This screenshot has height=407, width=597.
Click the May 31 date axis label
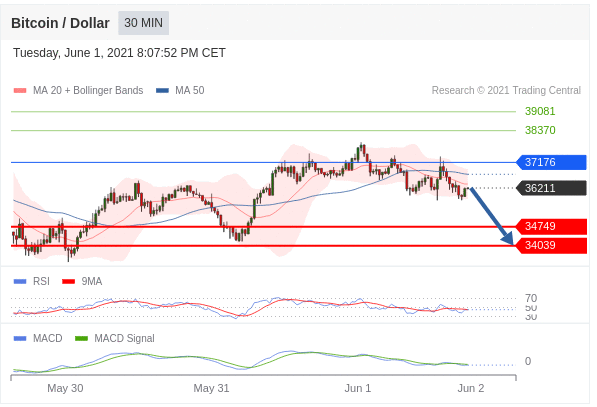pos(211,388)
